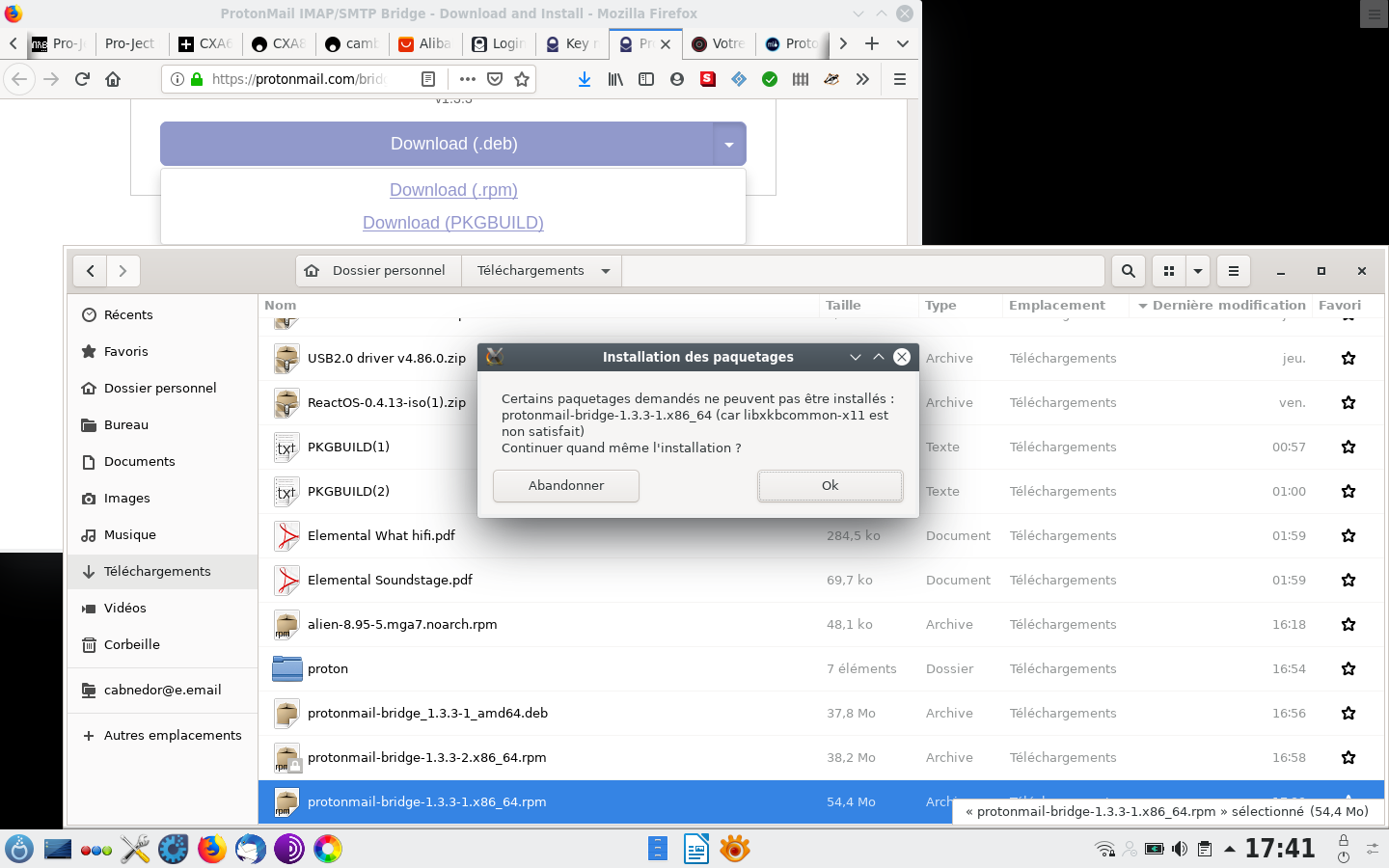Expand download format dropdown arrow
1389x868 pixels.
[x=729, y=144]
